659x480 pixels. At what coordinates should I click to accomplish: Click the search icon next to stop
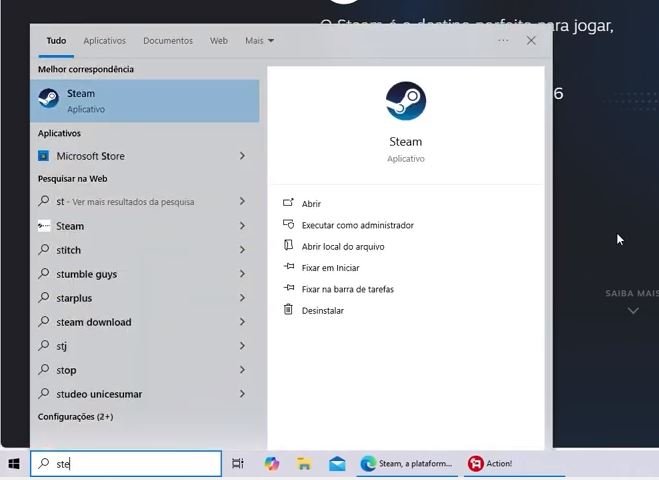pyautogui.click(x=44, y=369)
